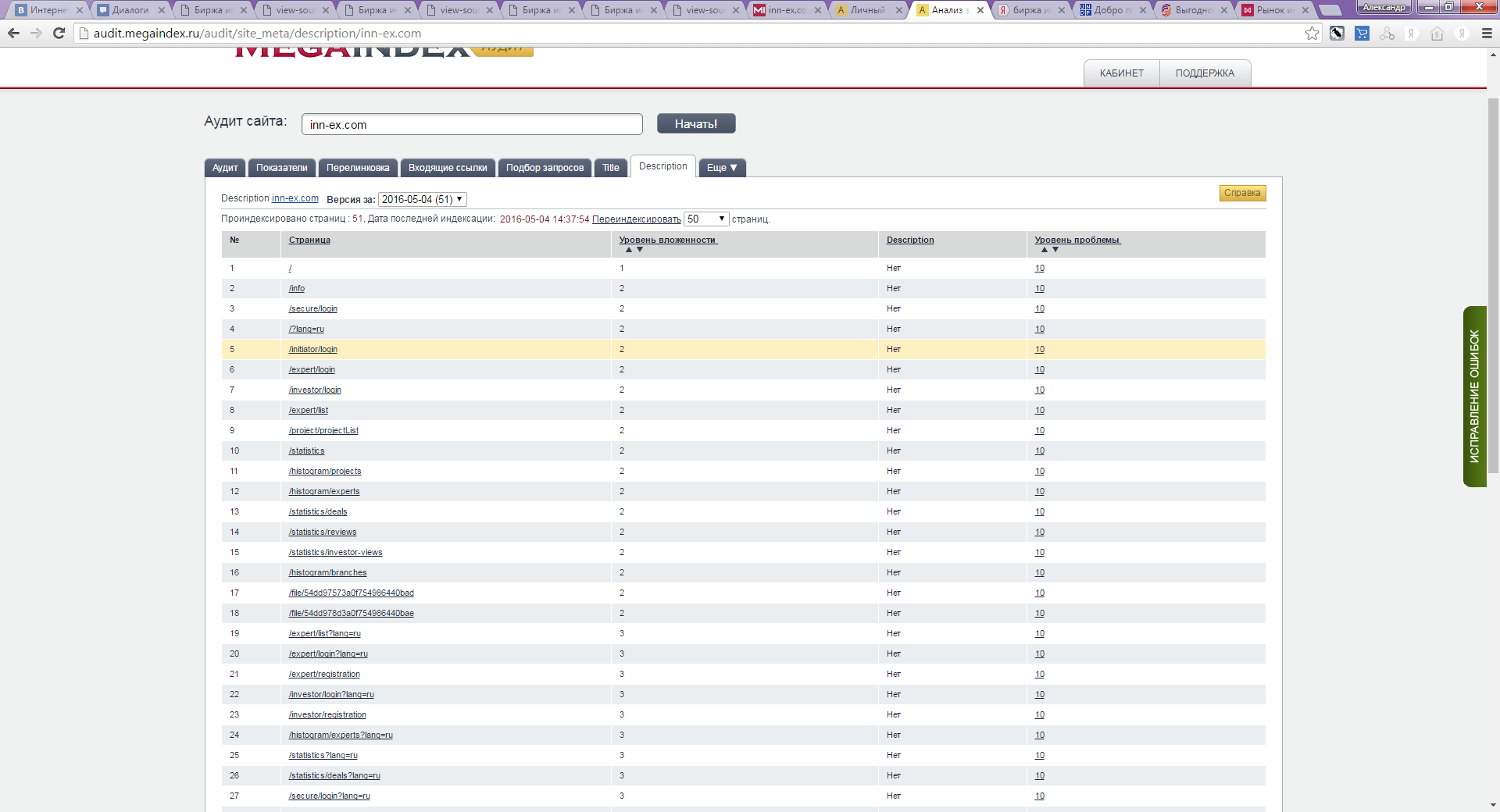Click the 'Переиндексировать' link

pos(636,219)
